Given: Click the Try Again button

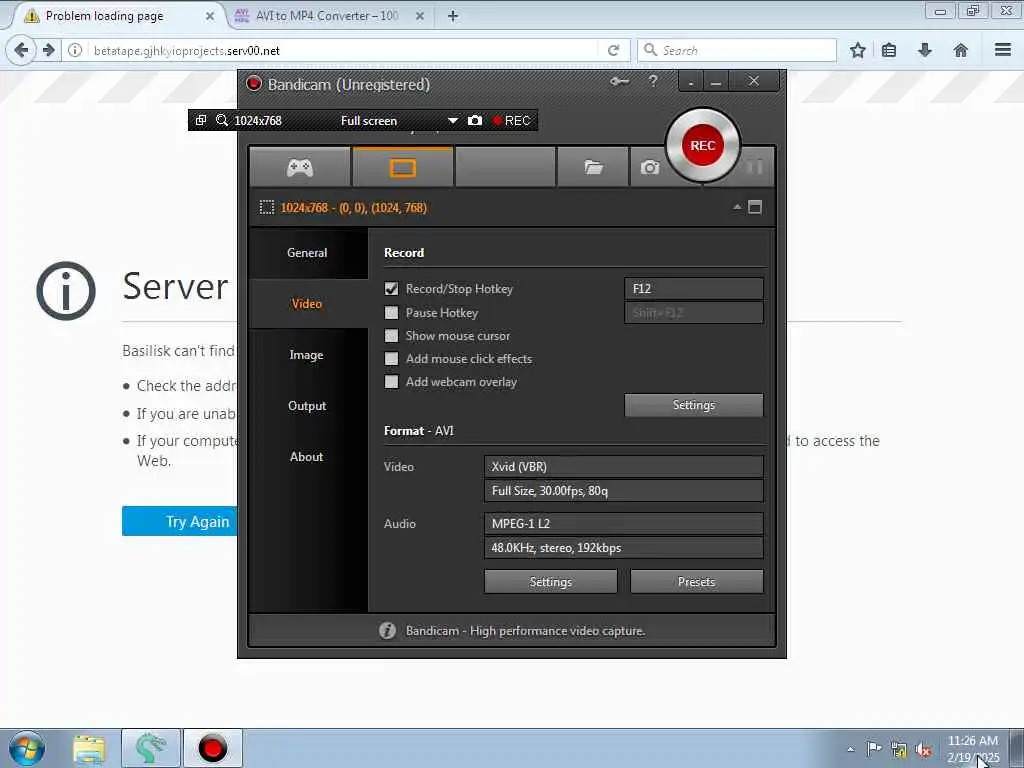Looking at the screenshot, I should pyautogui.click(x=180, y=521).
